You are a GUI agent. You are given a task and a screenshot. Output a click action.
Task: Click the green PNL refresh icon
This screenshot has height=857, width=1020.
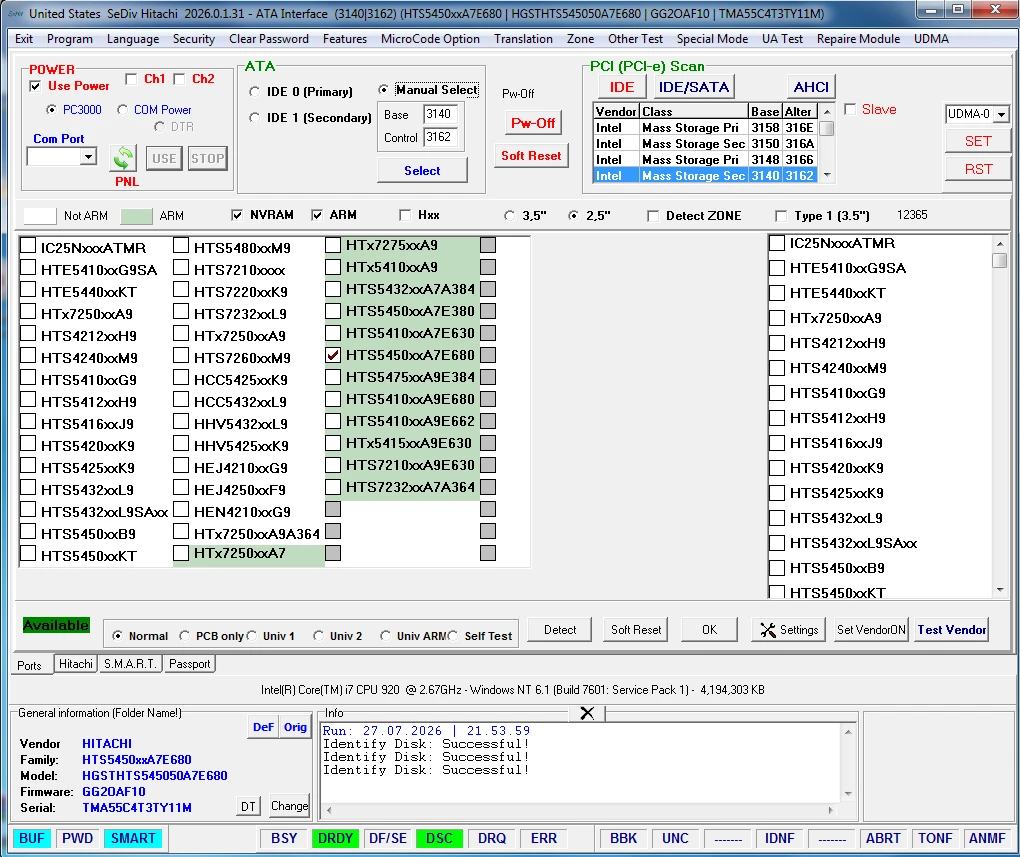tap(123, 157)
